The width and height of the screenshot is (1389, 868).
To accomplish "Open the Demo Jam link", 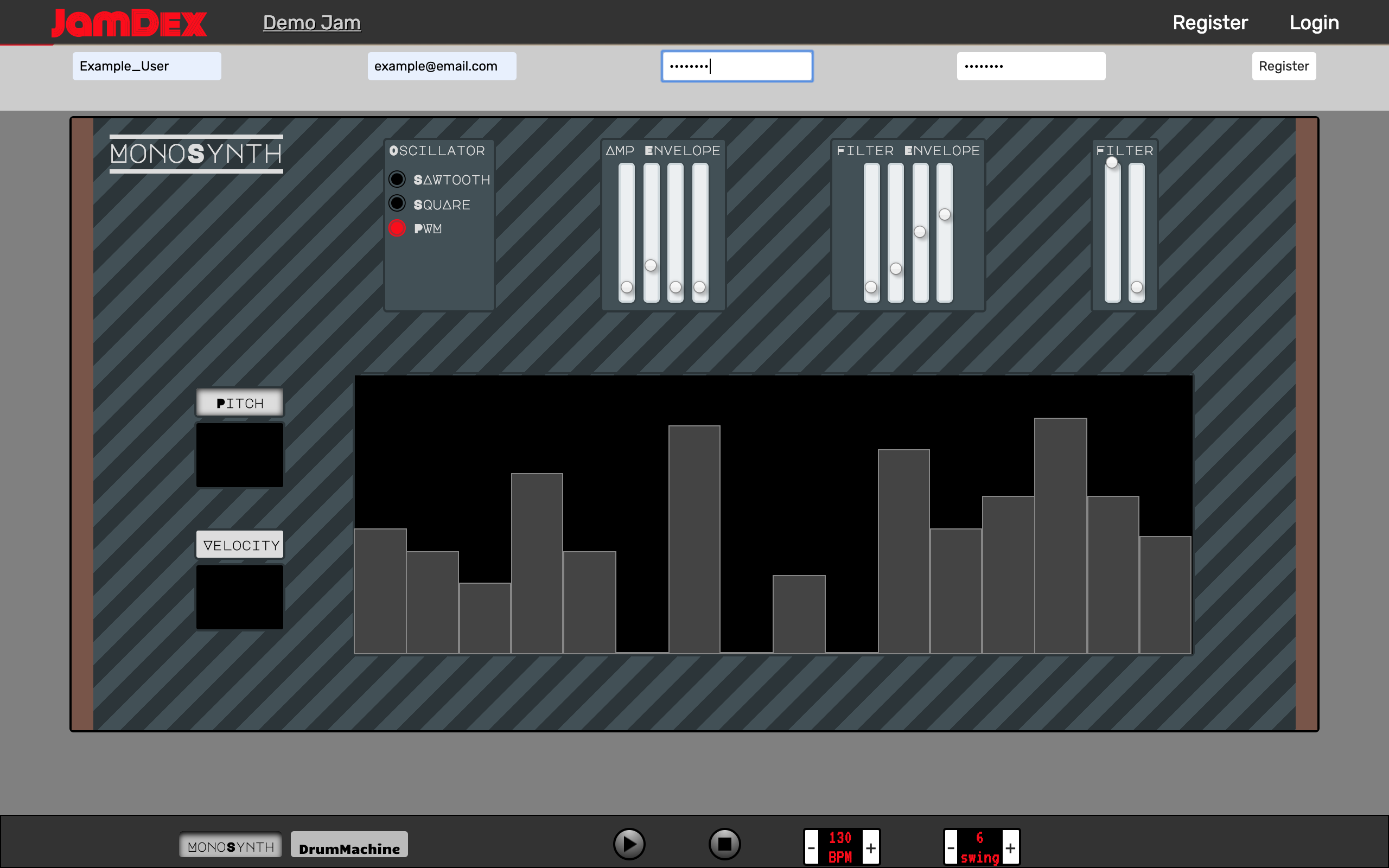I will point(311,23).
